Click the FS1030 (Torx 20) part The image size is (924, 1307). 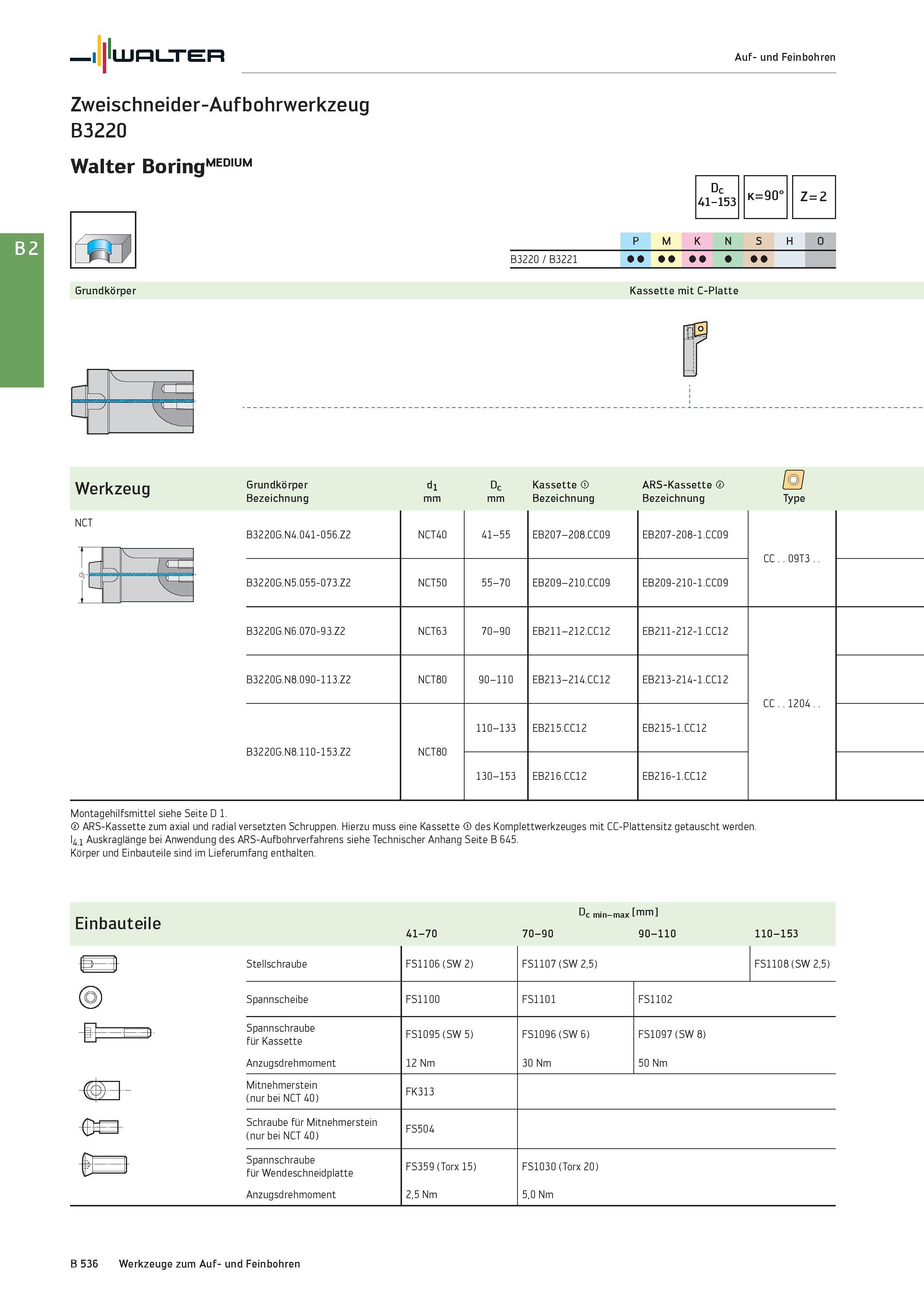[x=560, y=1167]
